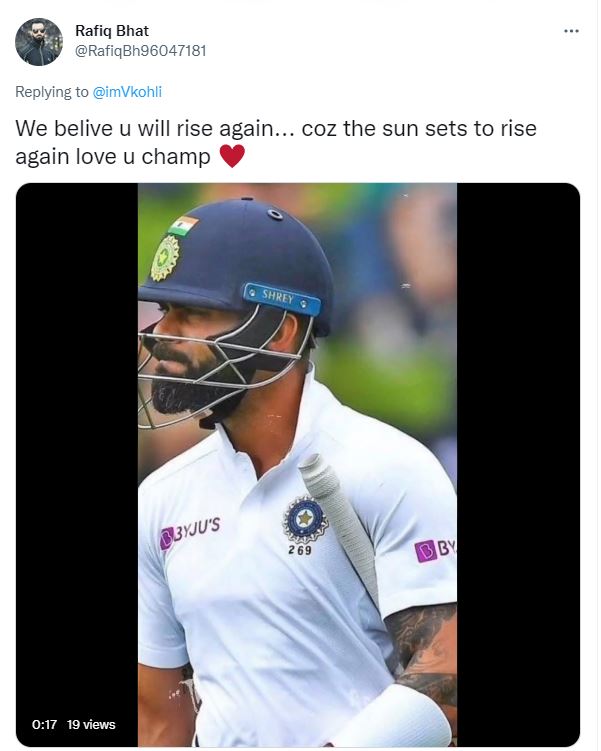Click the right black bar of video
The image size is (601, 751).
[x=518, y=465]
